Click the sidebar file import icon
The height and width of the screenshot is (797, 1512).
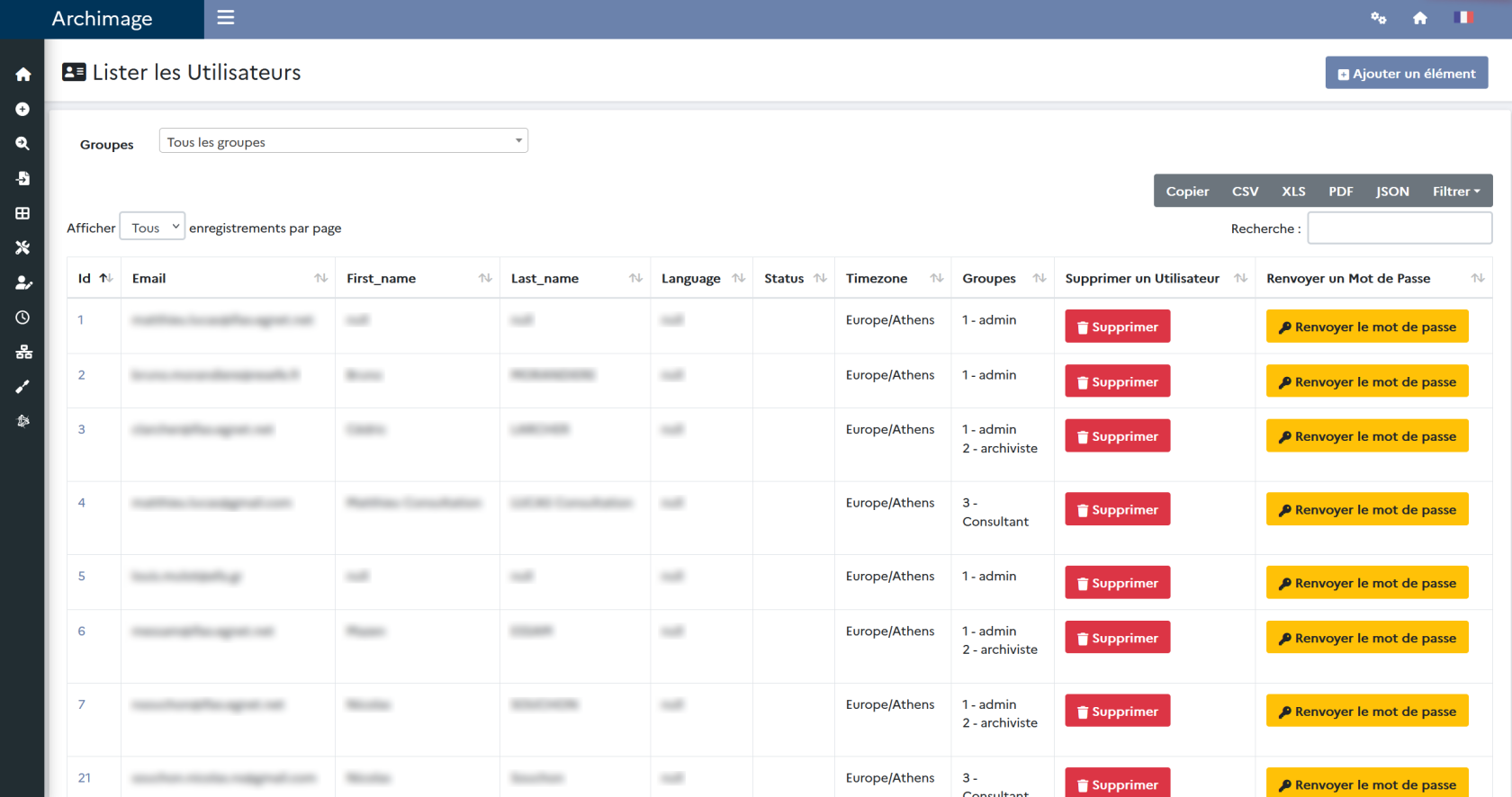point(22,178)
